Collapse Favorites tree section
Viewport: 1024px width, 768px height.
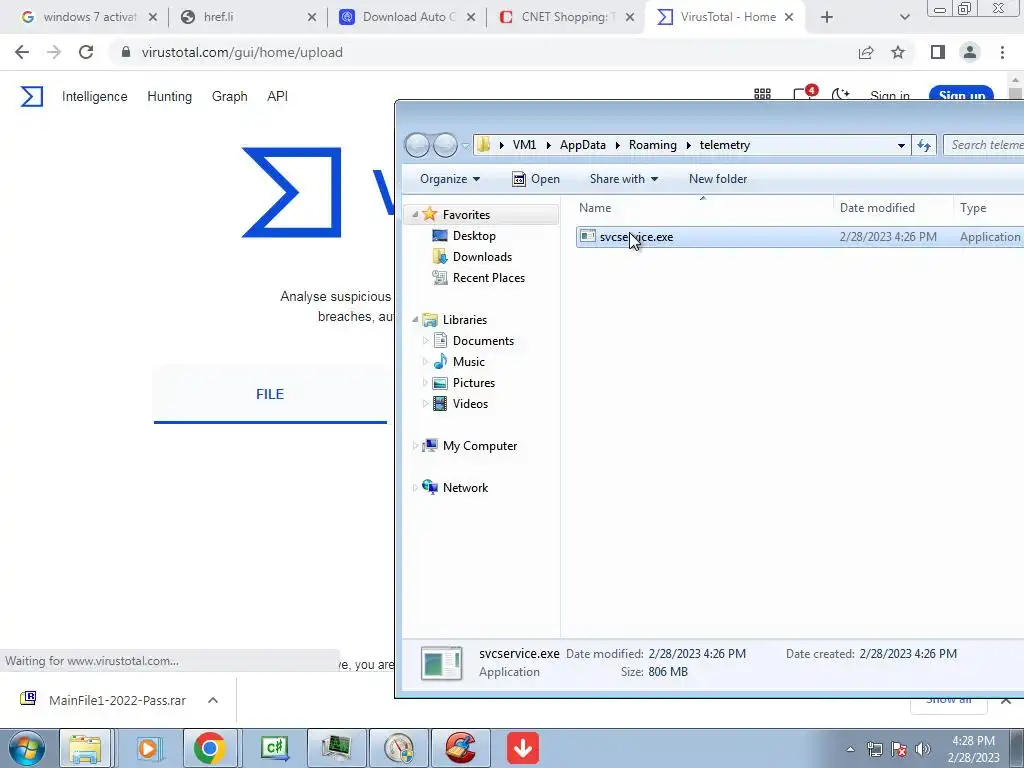415,215
